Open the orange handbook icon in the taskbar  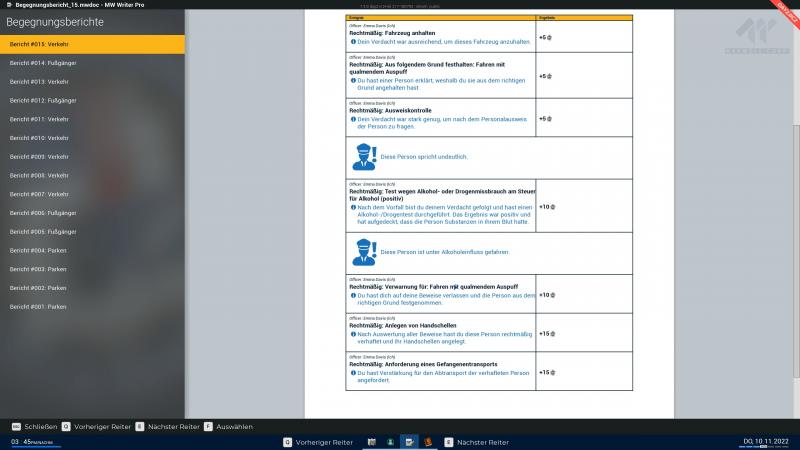pyautogui.click(x=428, y=442)
